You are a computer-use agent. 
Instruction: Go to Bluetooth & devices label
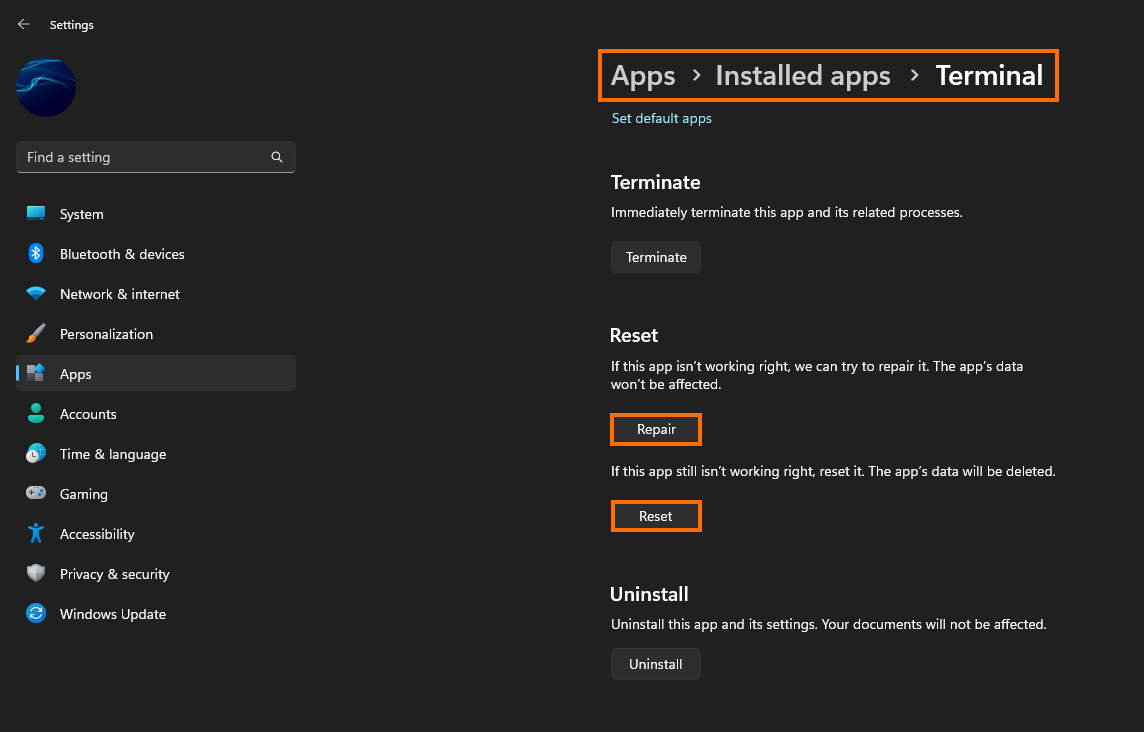122,254
